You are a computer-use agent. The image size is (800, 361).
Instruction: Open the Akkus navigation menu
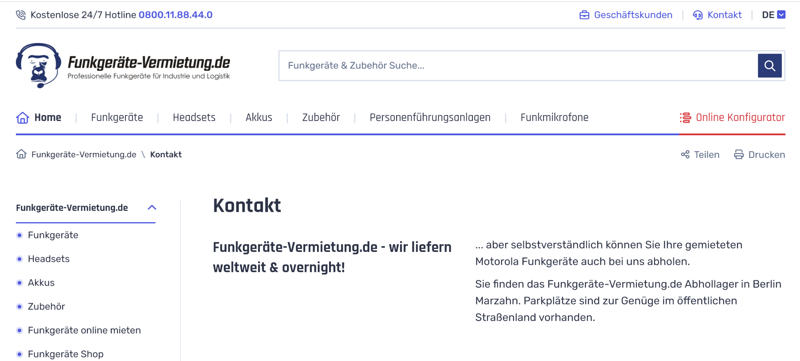(x=259, y=118)
